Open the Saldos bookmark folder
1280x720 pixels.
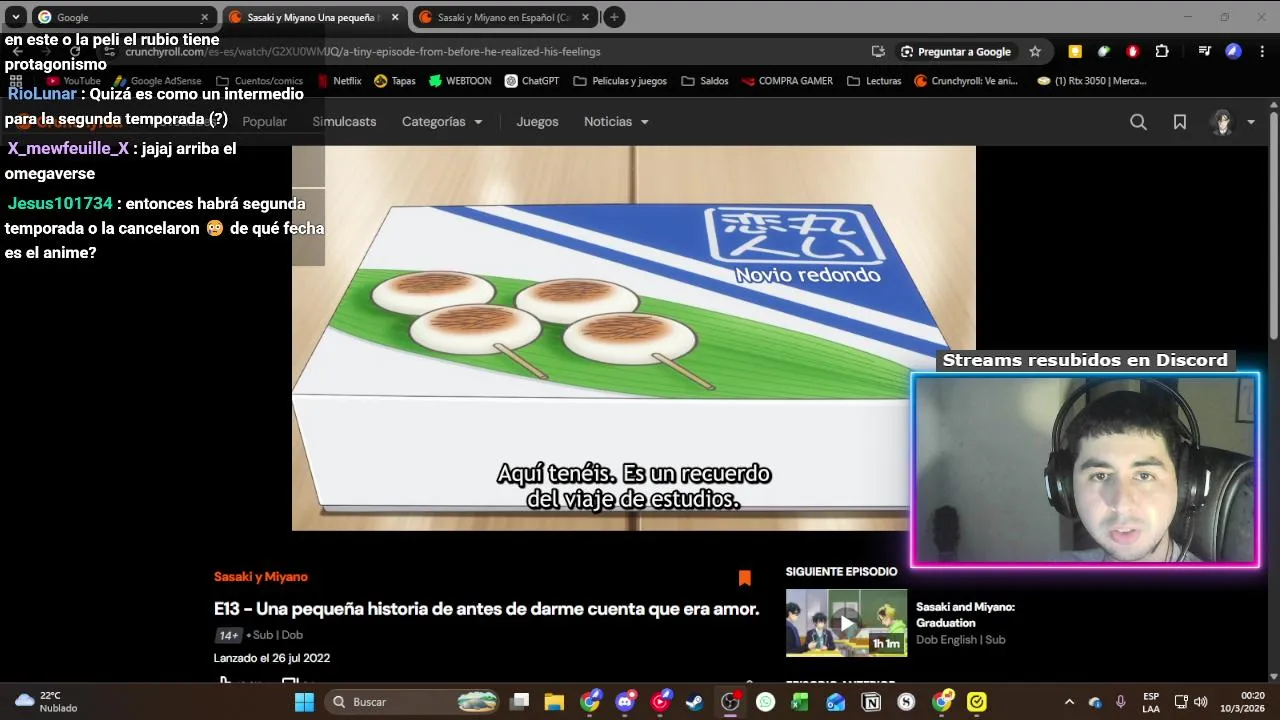705,81
